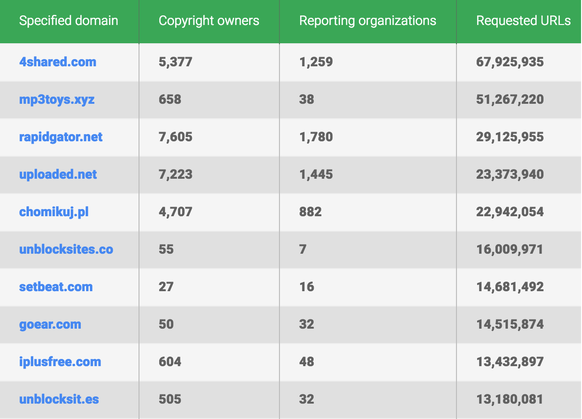582x419 pixels.
Task: Select the 13,432,897 requested URLs value
Action: [510, 362]
